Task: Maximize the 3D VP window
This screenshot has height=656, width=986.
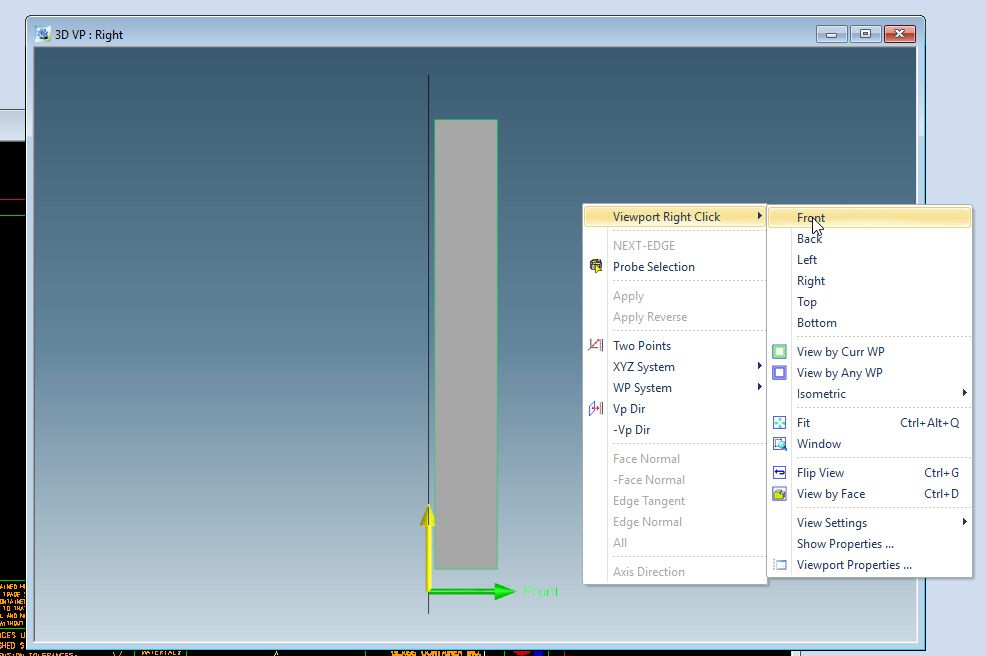Action: (865, 34)
